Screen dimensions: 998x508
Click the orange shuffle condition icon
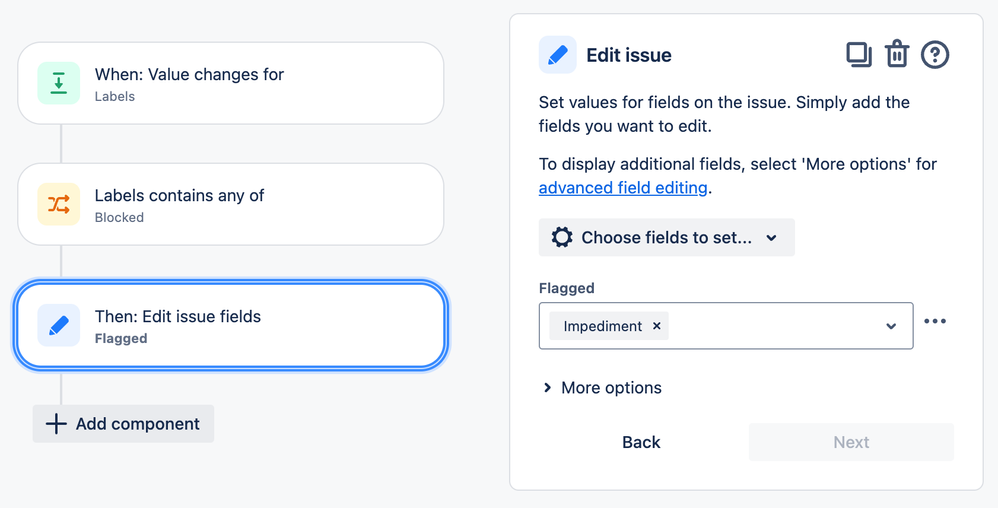(59, 205)
